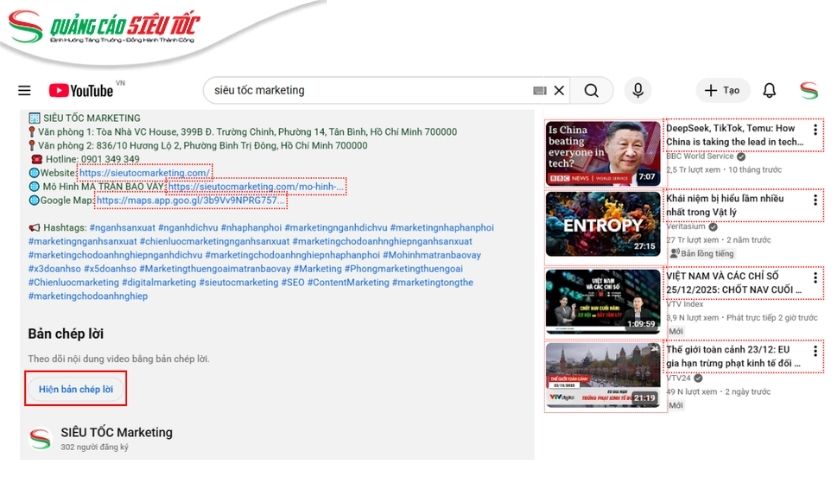Screen dimensions: 840x480
Task: Open DeepSeek, TikTok, Temu video title
Action: (734, 135)
